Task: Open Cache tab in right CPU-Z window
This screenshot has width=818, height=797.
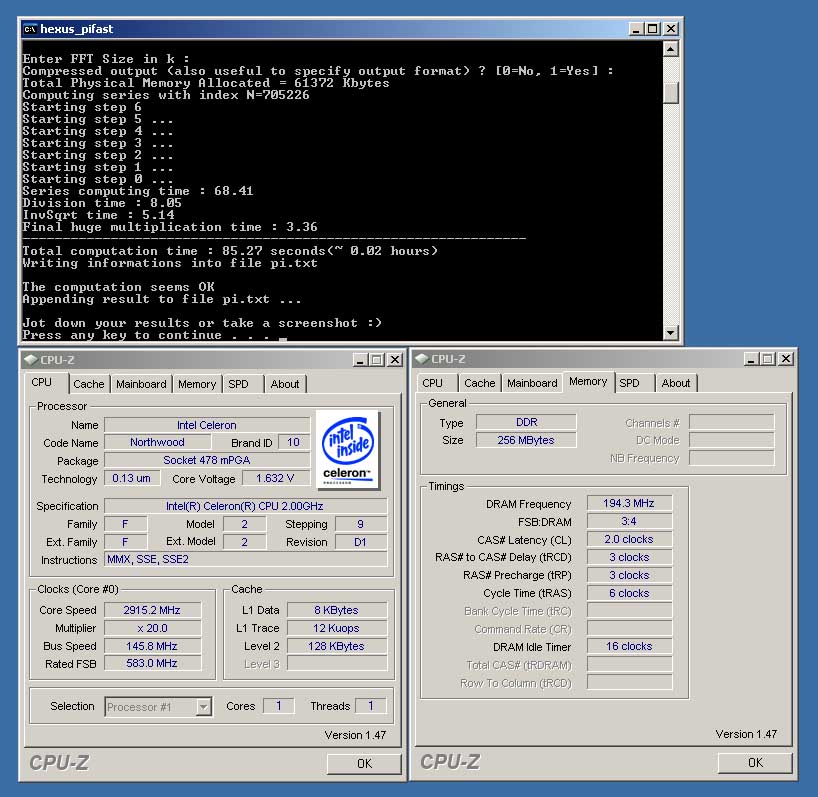Action: [x=480, y=383]
